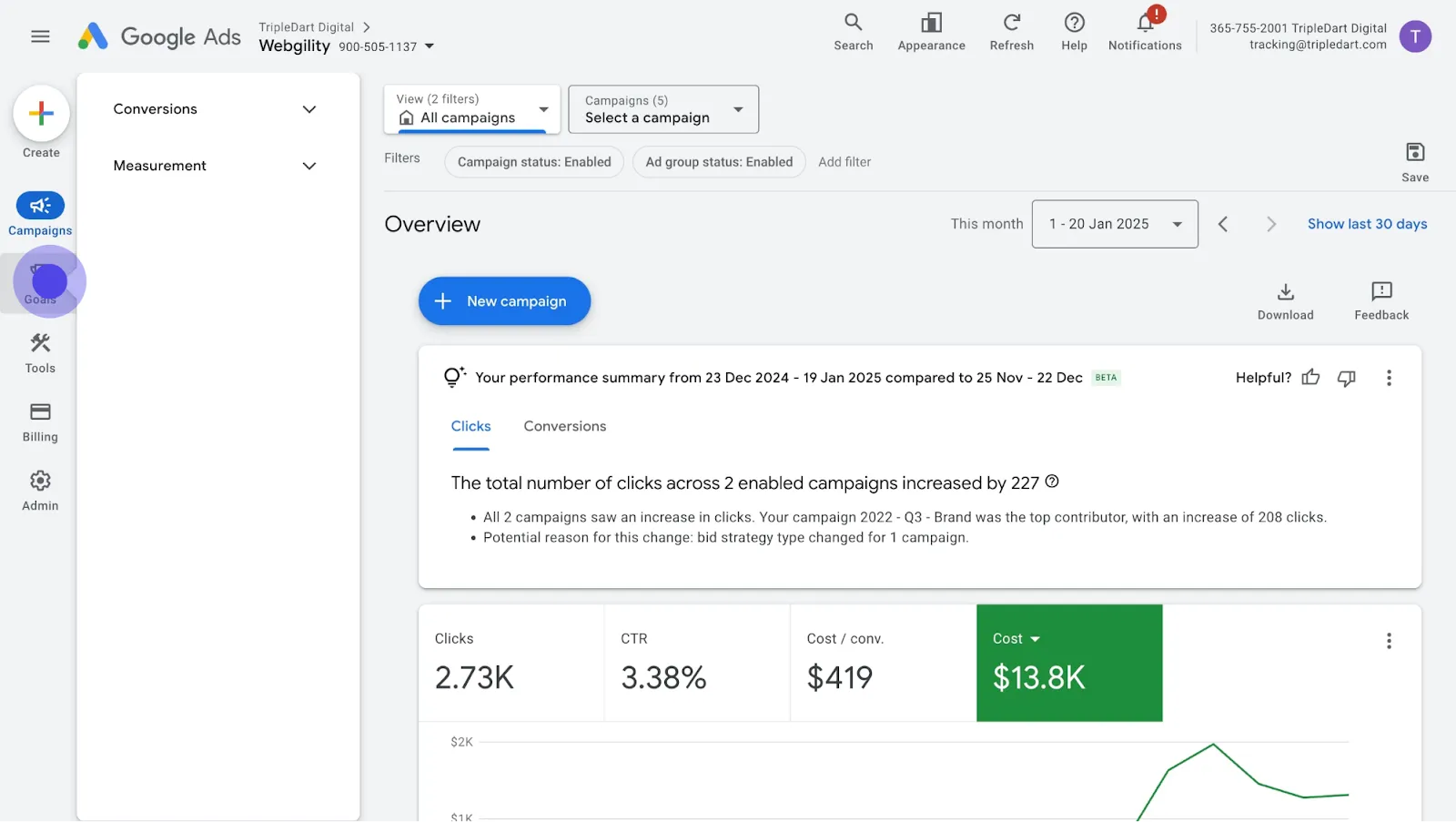Expand the Measurement section
Viewport: 1456px width, 822px height.
(215, 166)
